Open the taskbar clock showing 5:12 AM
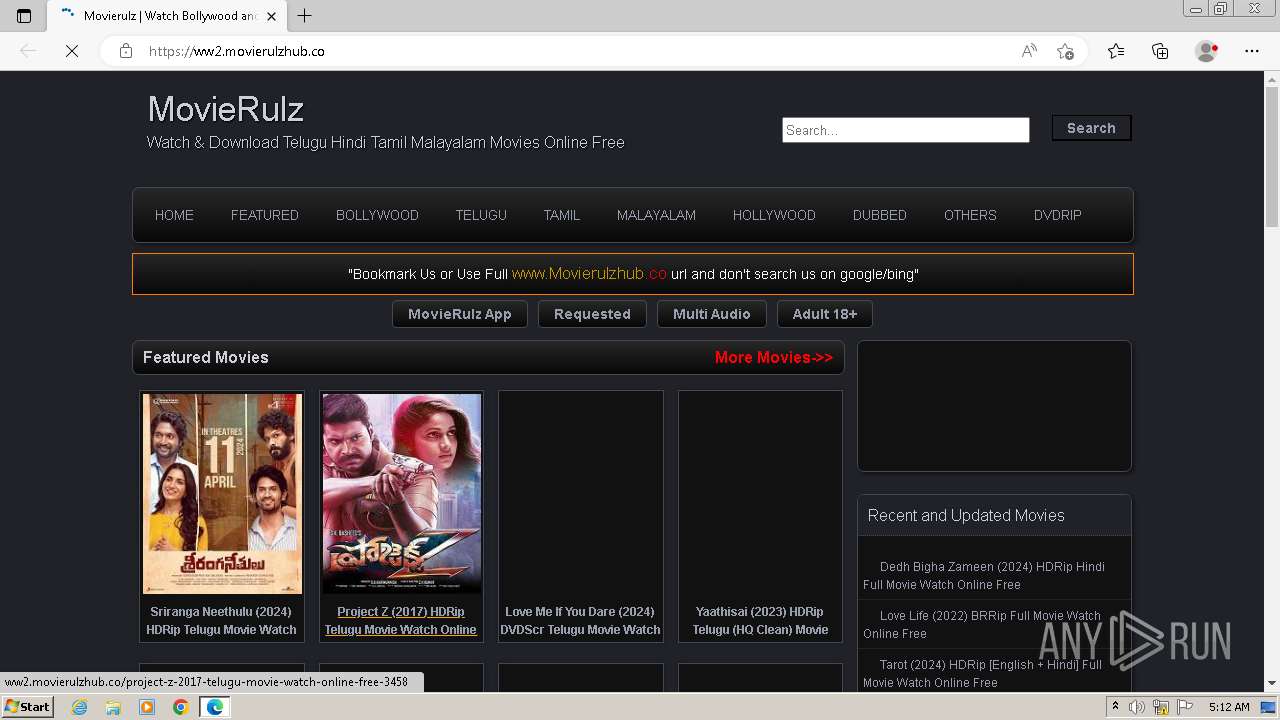 click(x=1229, y=707)
